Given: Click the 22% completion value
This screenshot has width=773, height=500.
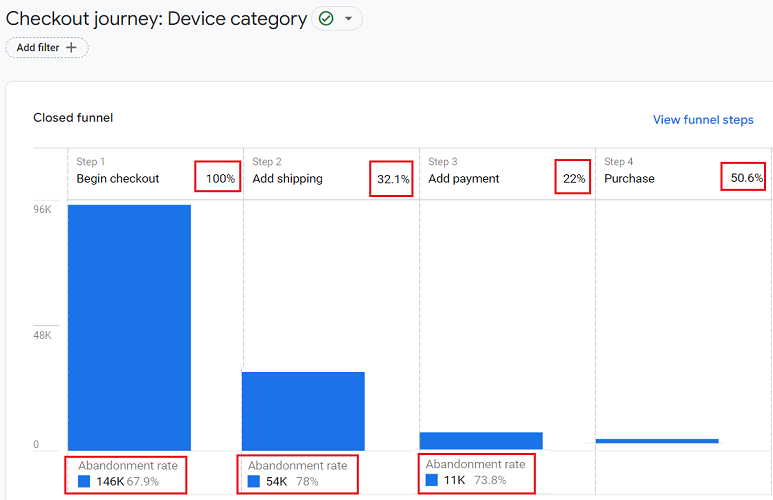Looking at the screenshot, I should click(574, 179).
